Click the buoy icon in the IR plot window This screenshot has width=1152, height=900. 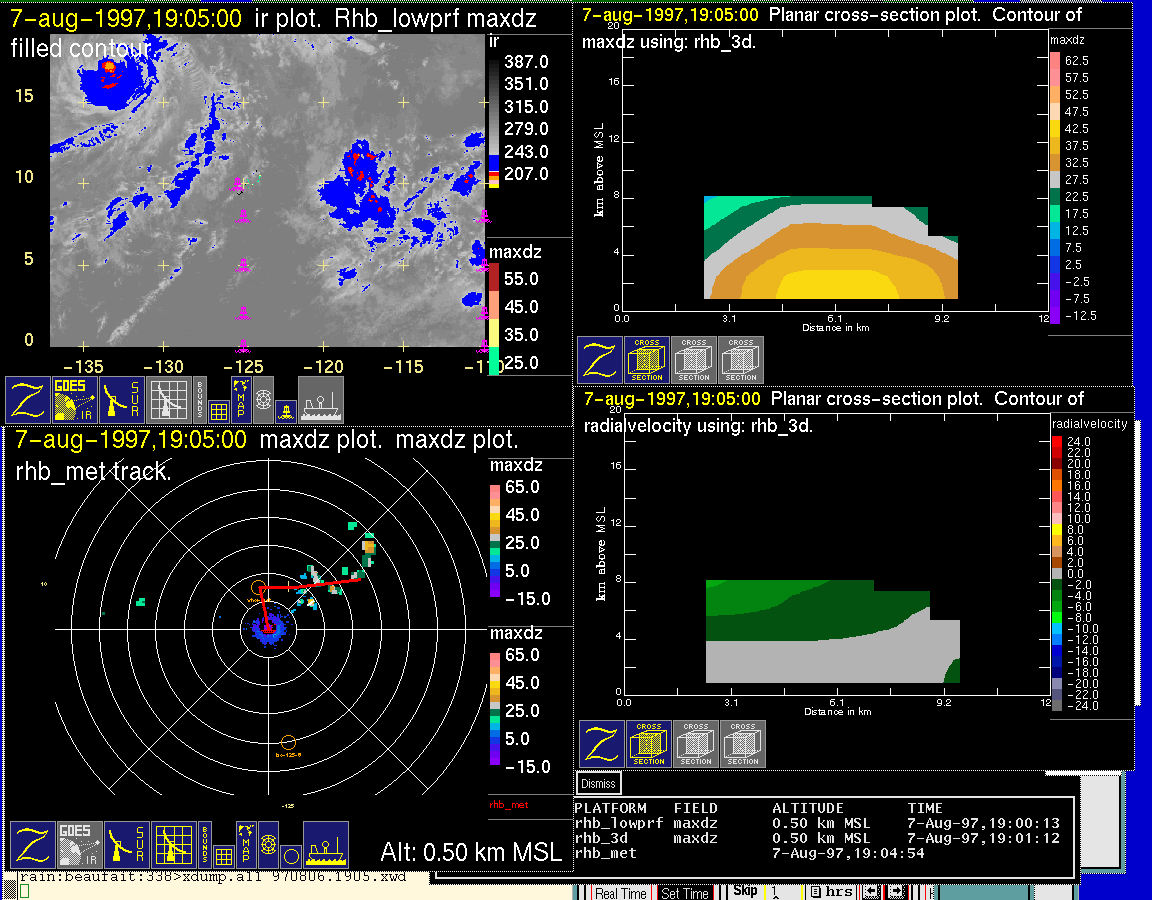(284, 409)
